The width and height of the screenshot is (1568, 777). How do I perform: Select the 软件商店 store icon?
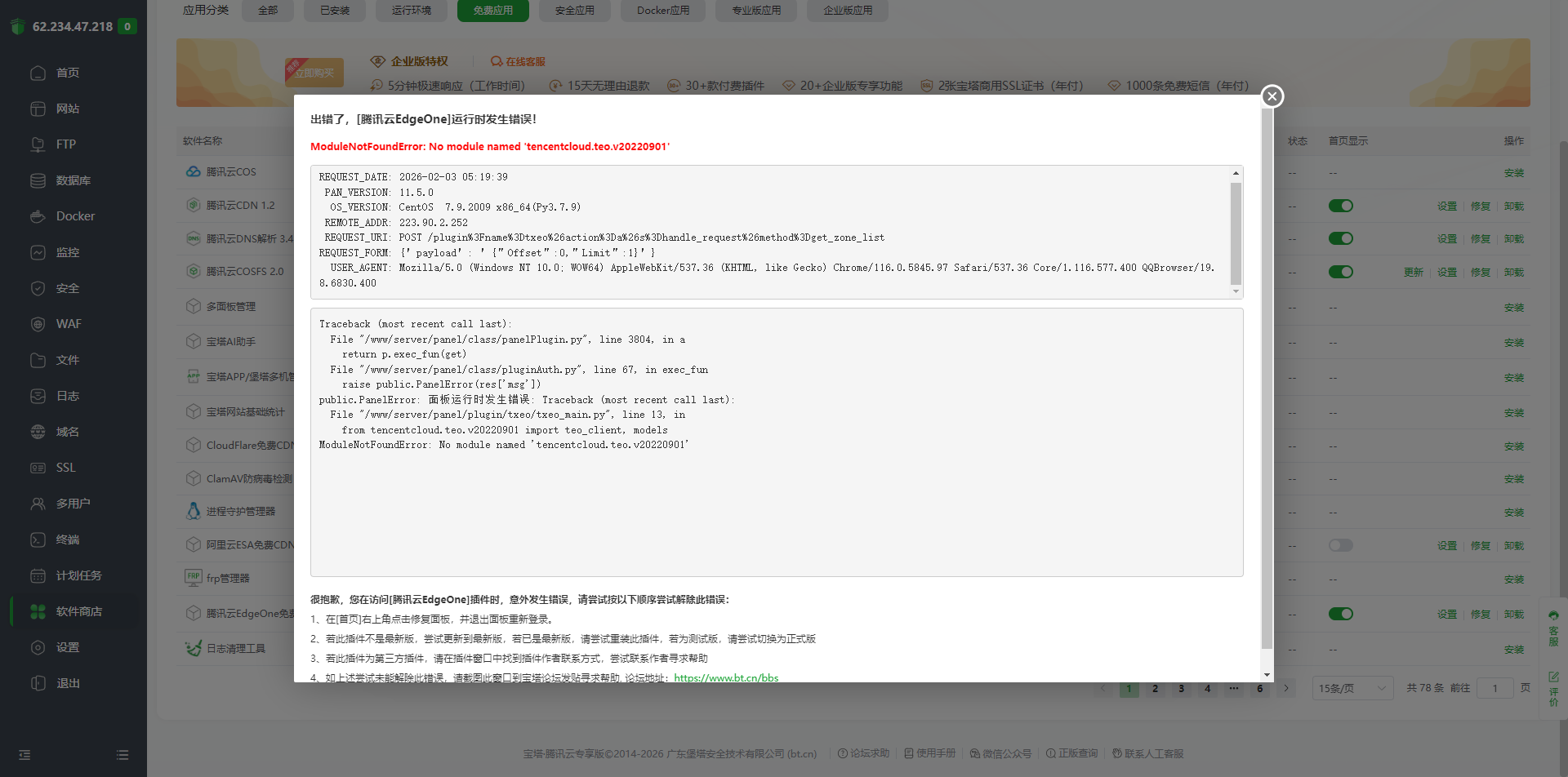(38, 611)
